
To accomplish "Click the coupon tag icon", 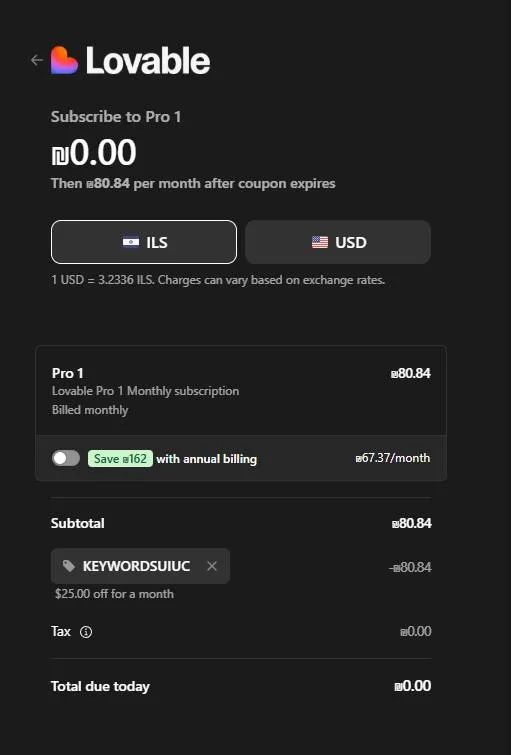I will tap(69, 566).
